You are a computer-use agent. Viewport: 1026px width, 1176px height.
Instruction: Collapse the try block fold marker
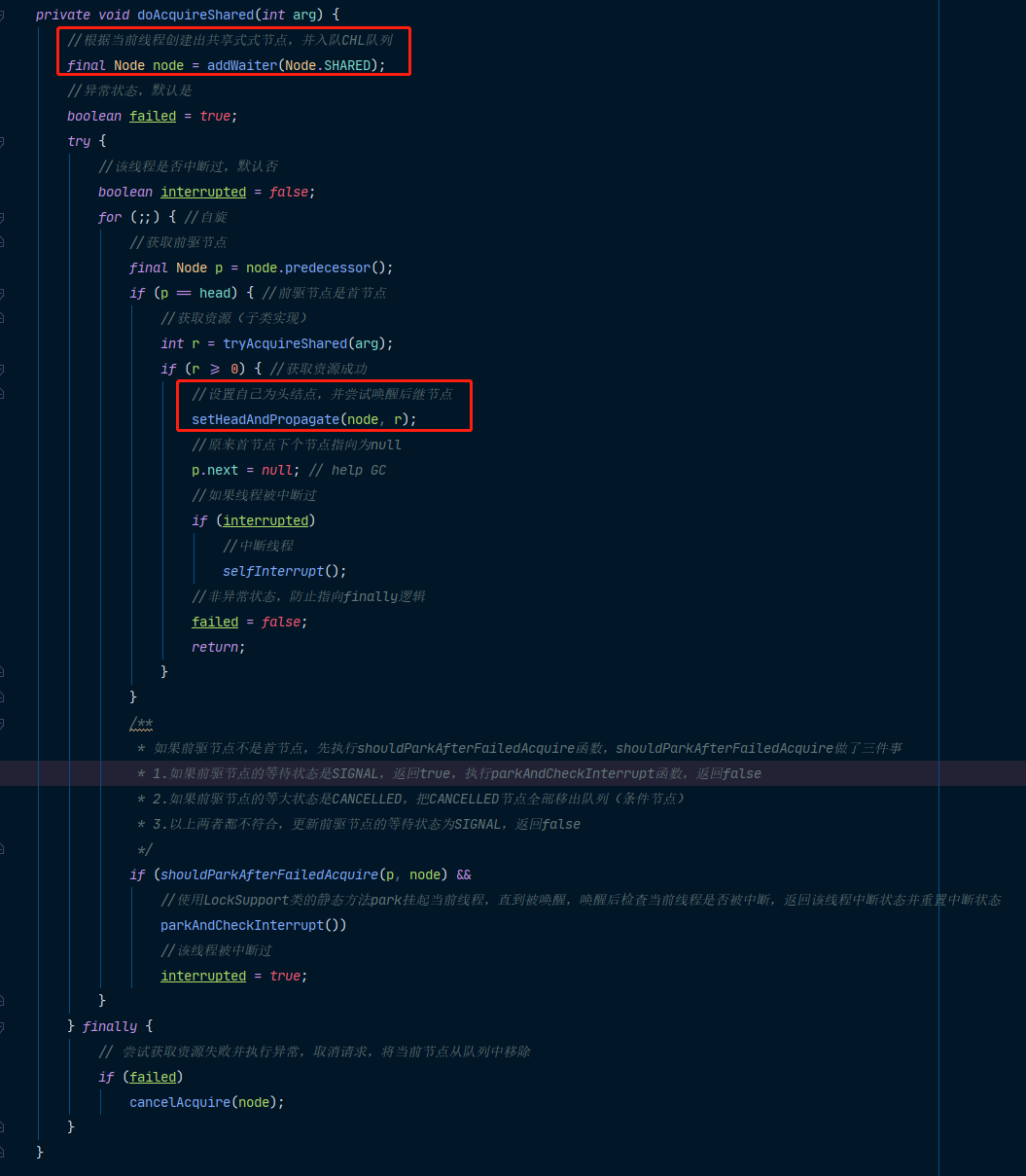2,141
